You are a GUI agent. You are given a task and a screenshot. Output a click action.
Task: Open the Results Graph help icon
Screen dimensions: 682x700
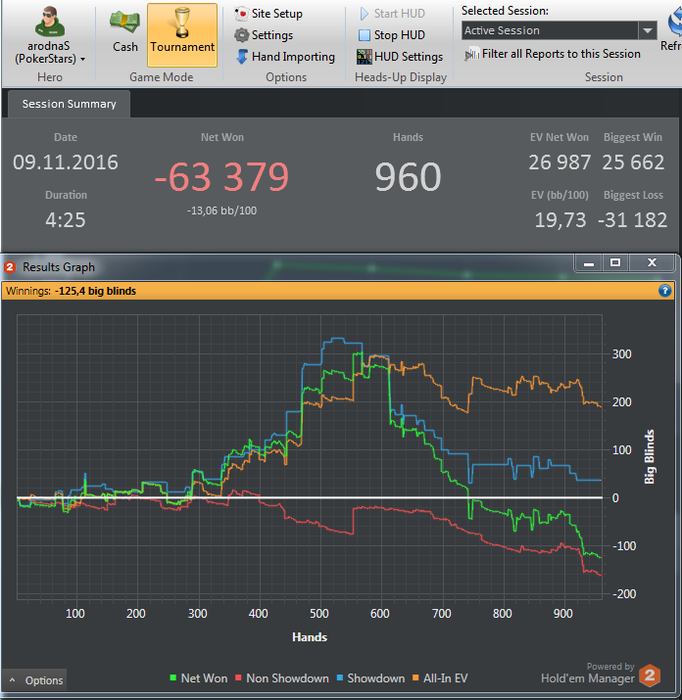(665, 291)
